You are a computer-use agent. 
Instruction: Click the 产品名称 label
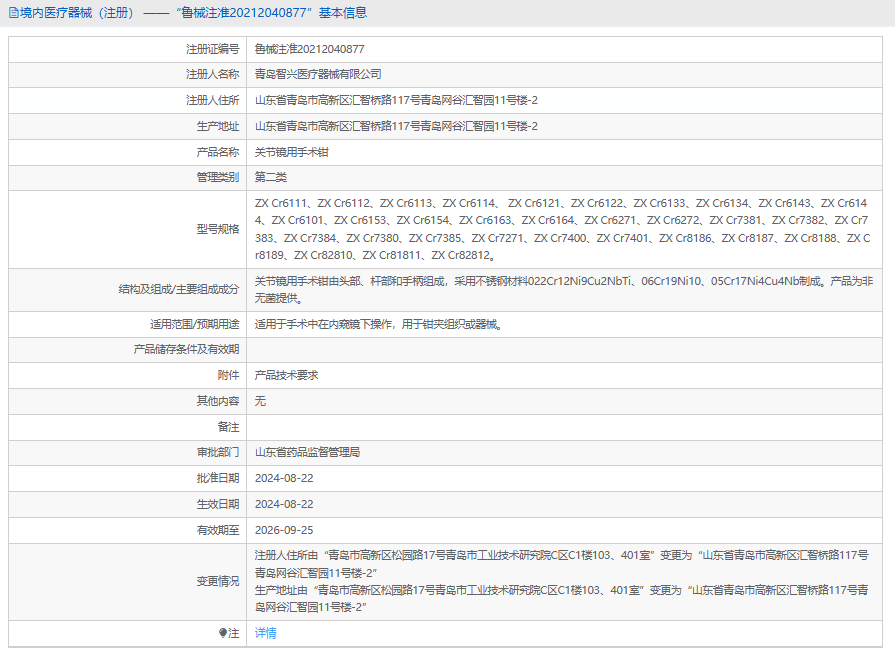pos(218,152)
